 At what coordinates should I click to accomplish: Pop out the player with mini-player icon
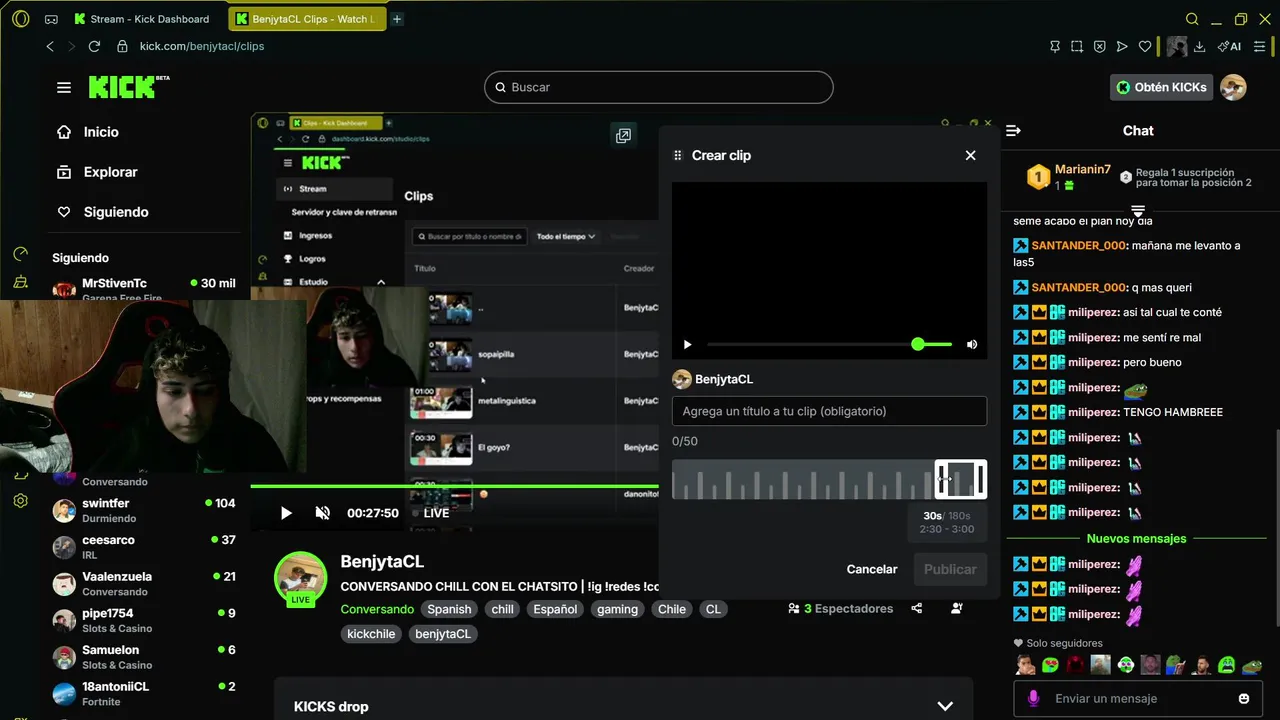pos(623,136)
